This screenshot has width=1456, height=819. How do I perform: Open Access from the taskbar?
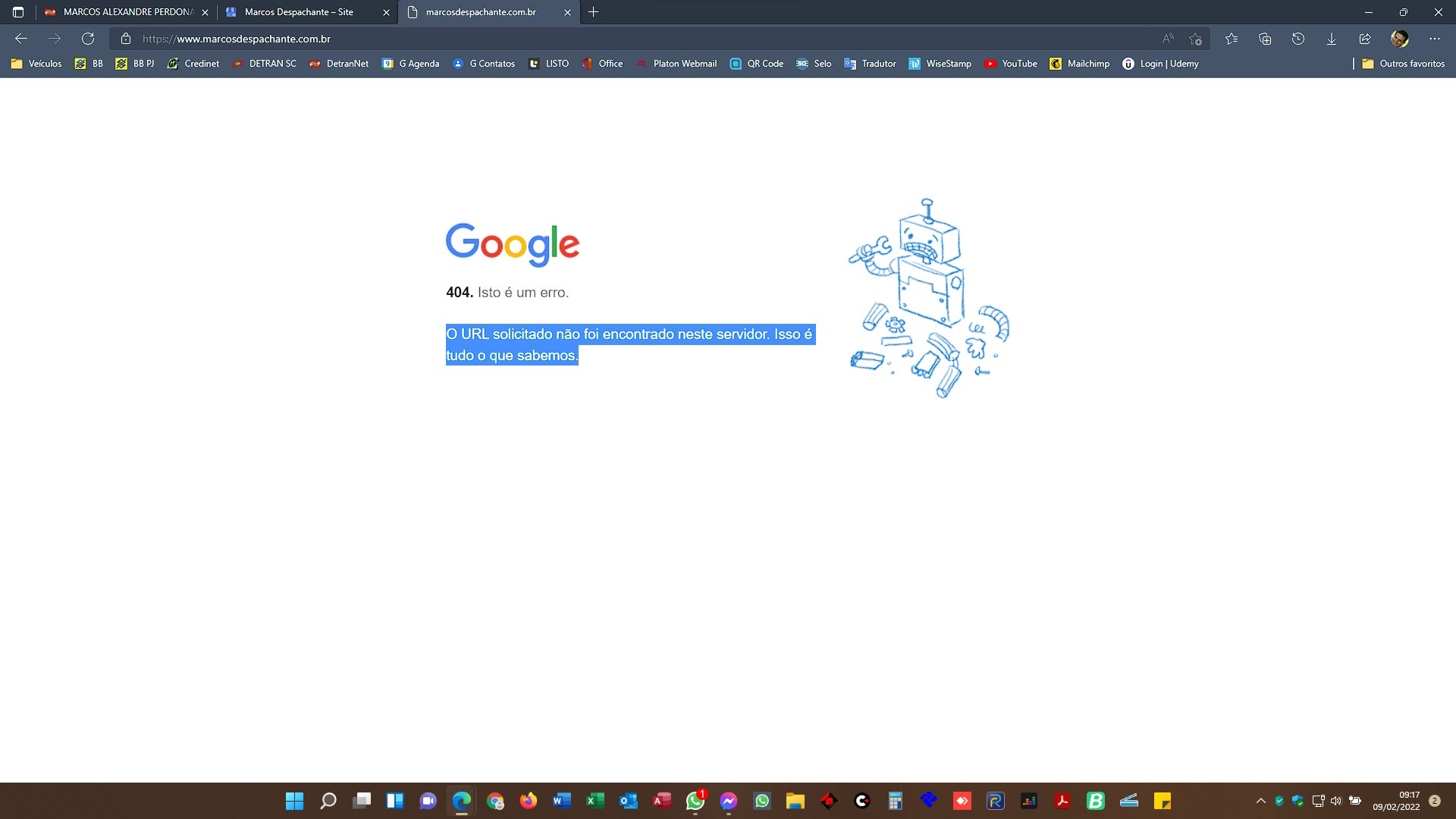tap(662, 801)
